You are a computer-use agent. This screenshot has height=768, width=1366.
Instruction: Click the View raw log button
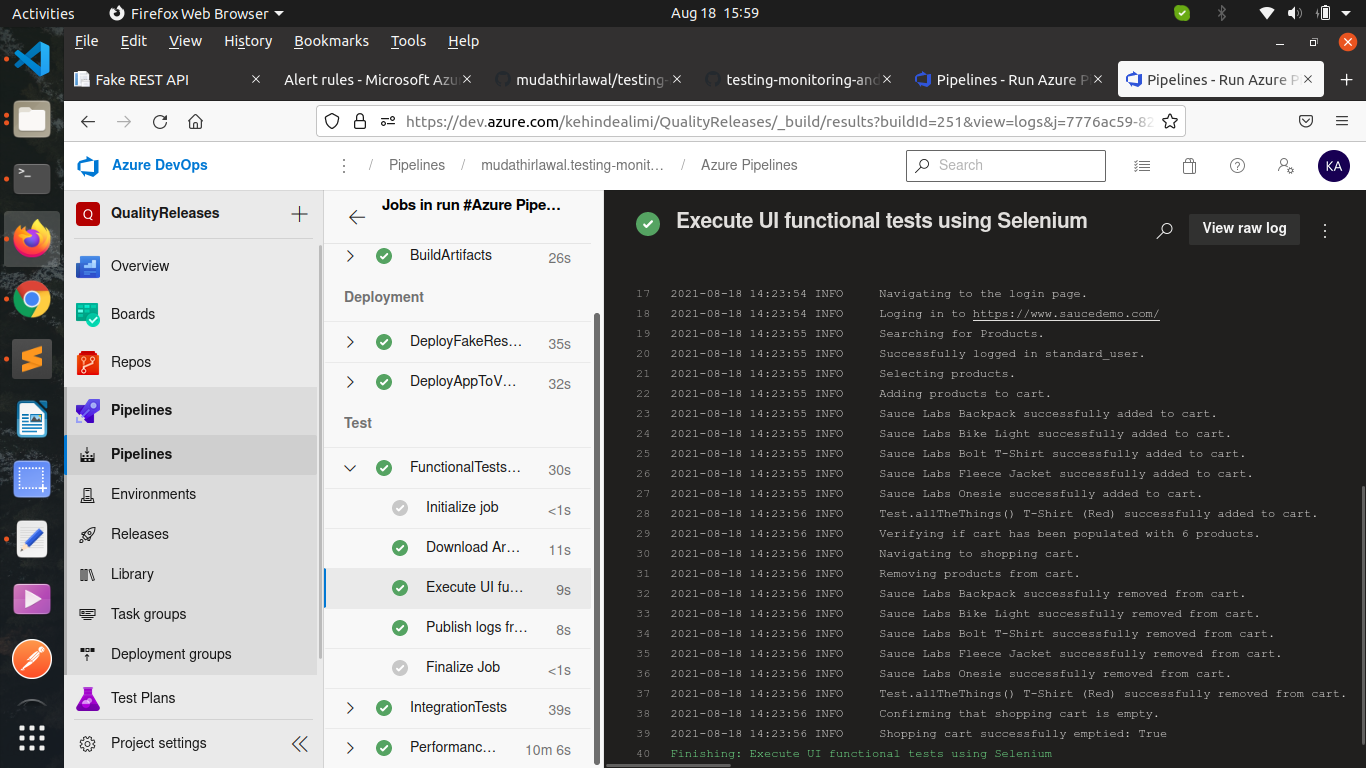(x=1244, y=228)
